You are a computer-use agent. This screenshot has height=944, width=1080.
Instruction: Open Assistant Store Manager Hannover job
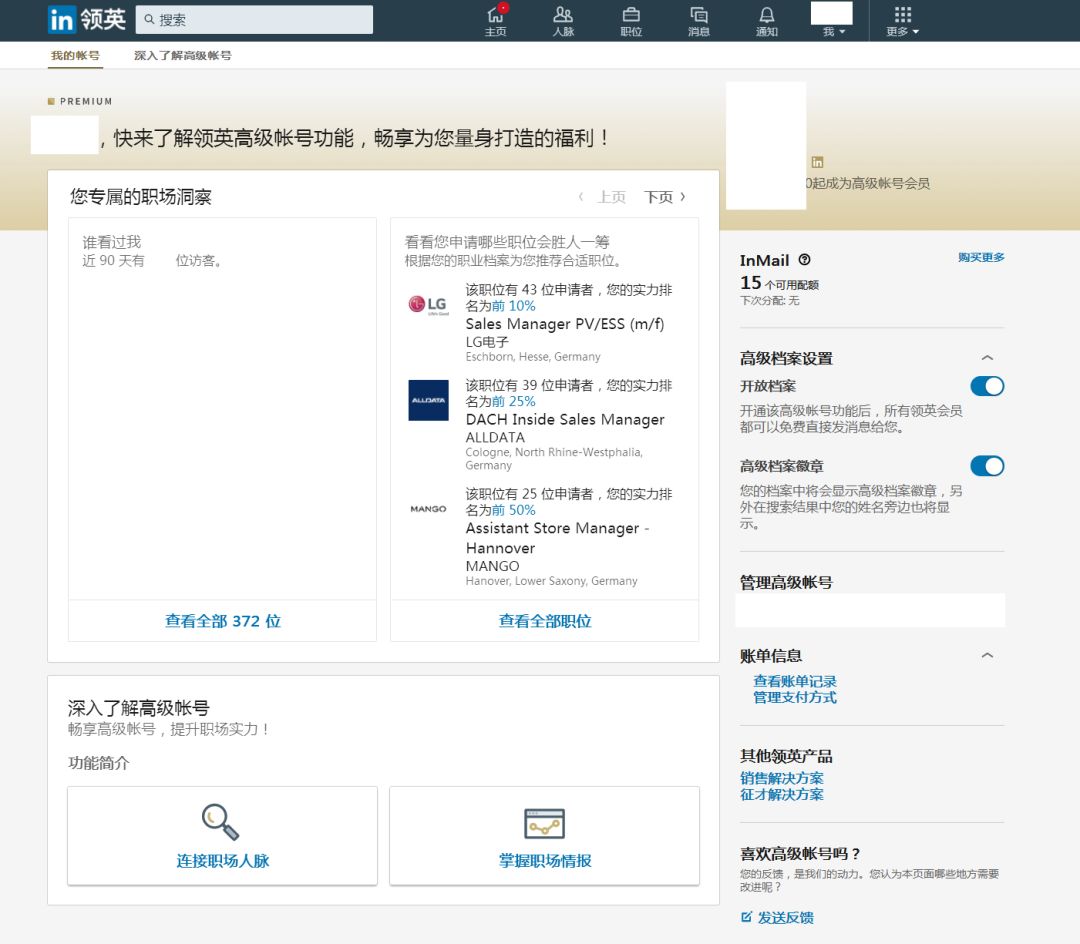pyautogui.click(x=557, y=538)
